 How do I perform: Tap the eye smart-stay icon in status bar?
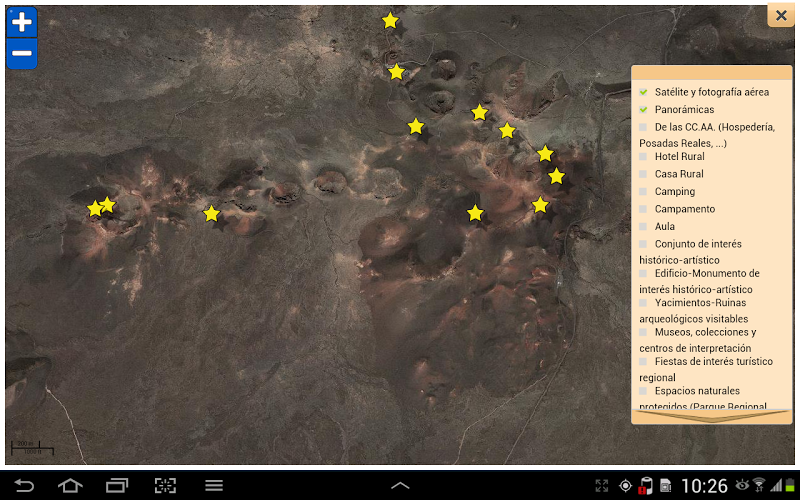tap(742, 485)
